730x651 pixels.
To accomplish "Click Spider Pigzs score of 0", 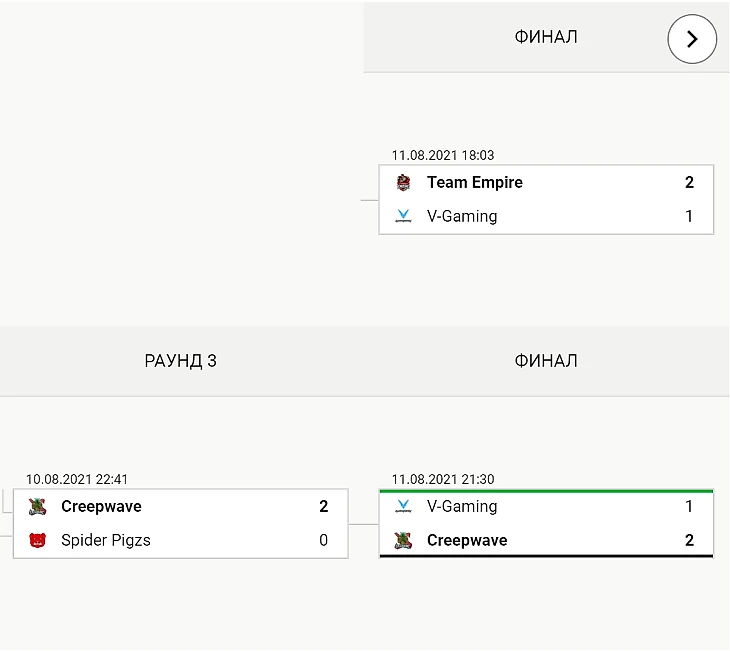I will pos(323,541).
